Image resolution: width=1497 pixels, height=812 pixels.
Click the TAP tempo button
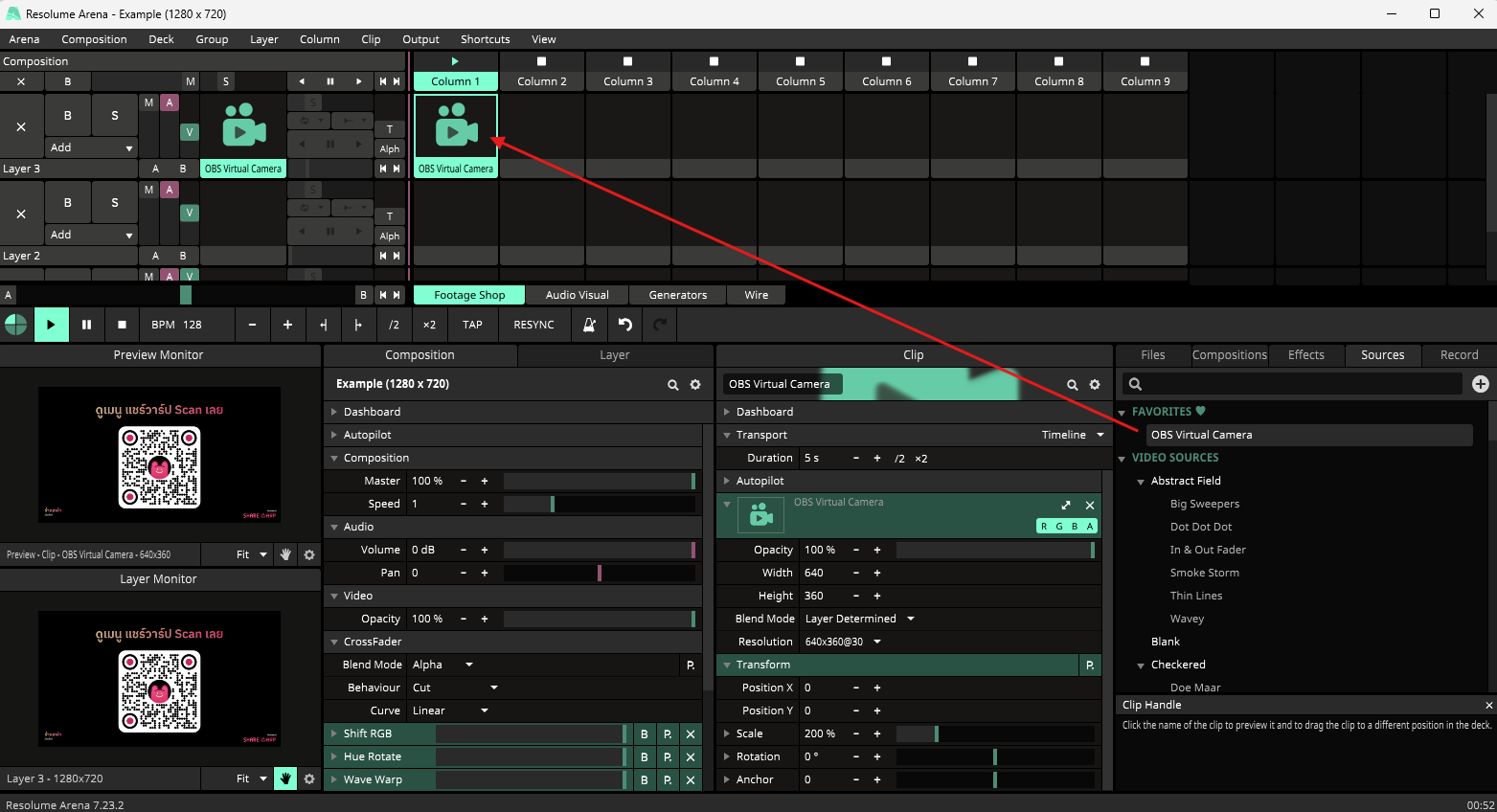(472, 325)
